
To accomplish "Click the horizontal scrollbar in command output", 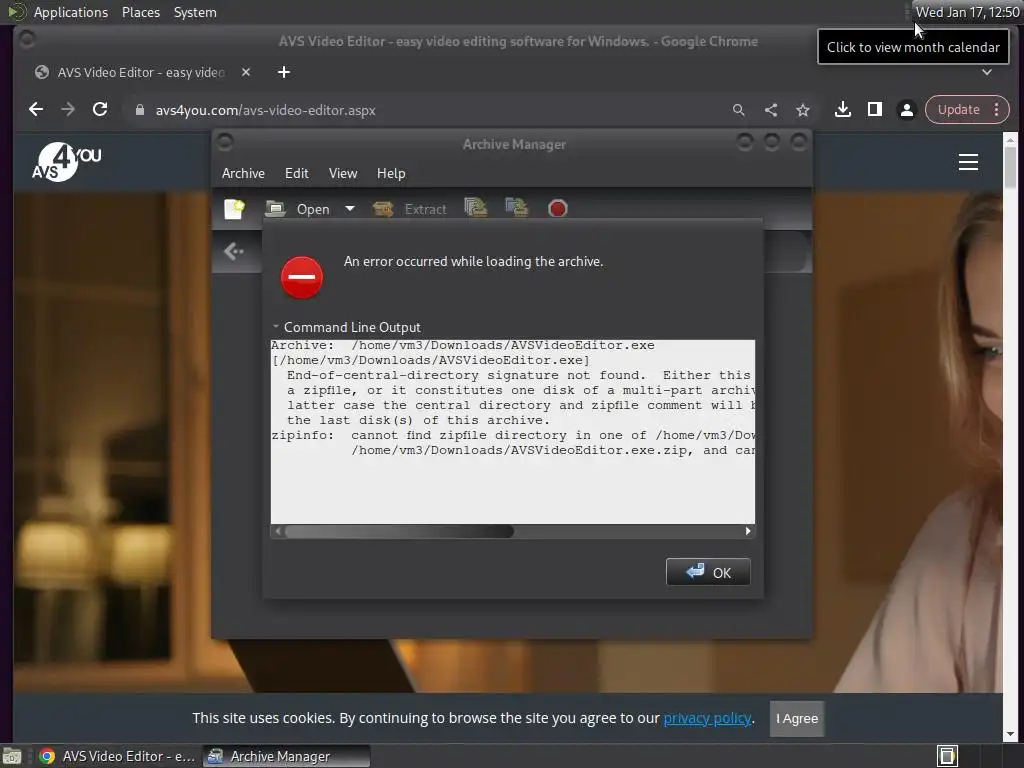I will tap(399, 532).
